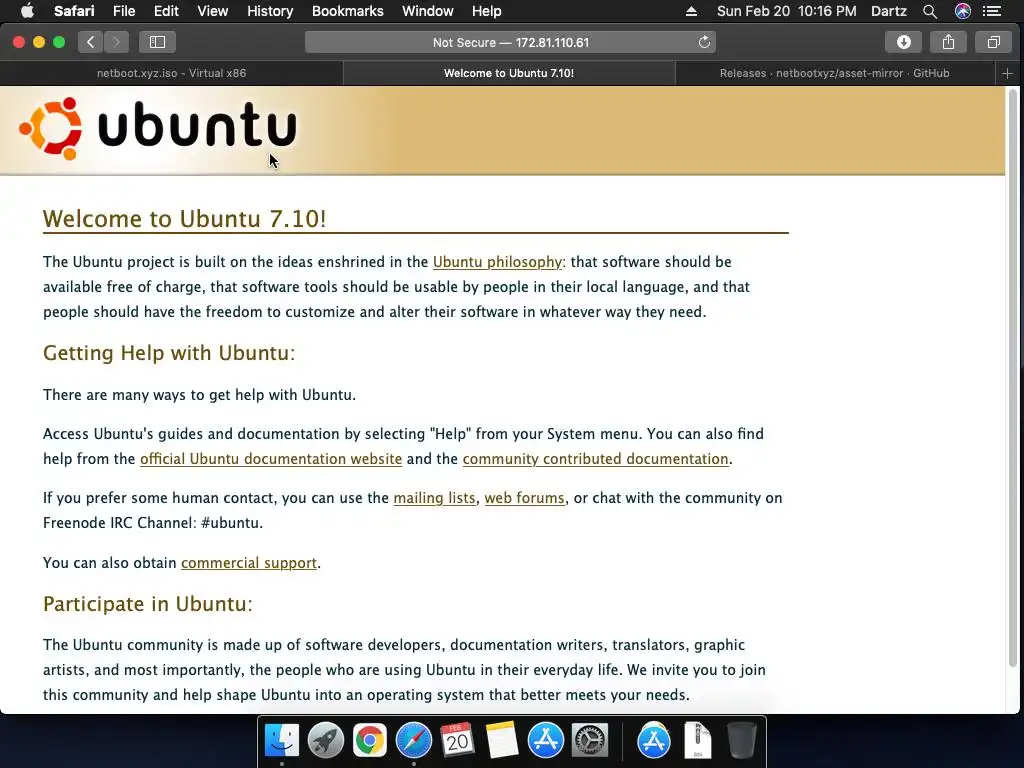Show downloads with the download arrow icon

(903, 42)
